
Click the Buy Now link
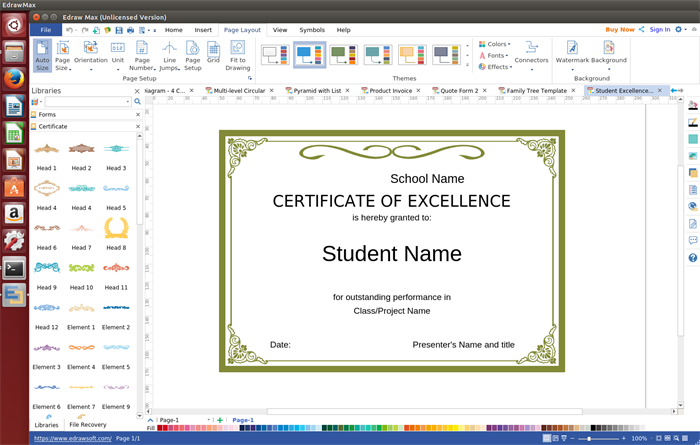(619, 30)
